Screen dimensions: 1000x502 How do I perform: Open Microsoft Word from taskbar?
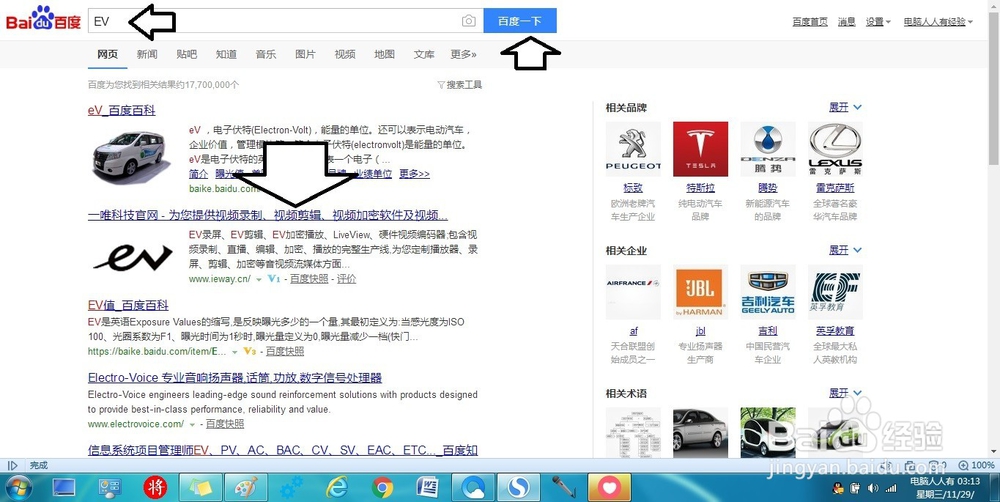(429, 488)
